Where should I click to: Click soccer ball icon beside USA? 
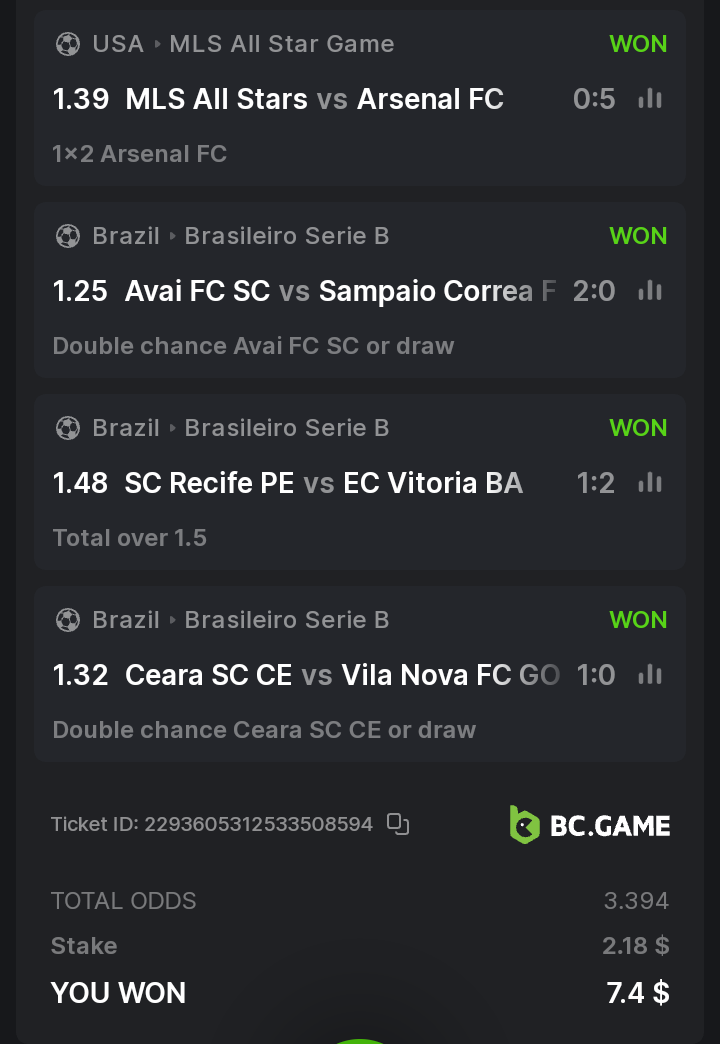pyautogui.click(x=67, y=44)
